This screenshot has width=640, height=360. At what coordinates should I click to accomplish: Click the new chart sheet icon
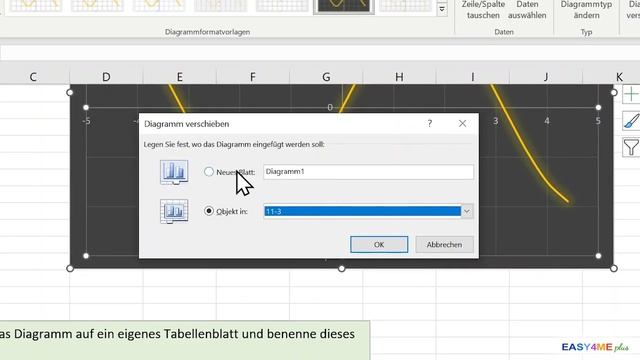[174, 172]
